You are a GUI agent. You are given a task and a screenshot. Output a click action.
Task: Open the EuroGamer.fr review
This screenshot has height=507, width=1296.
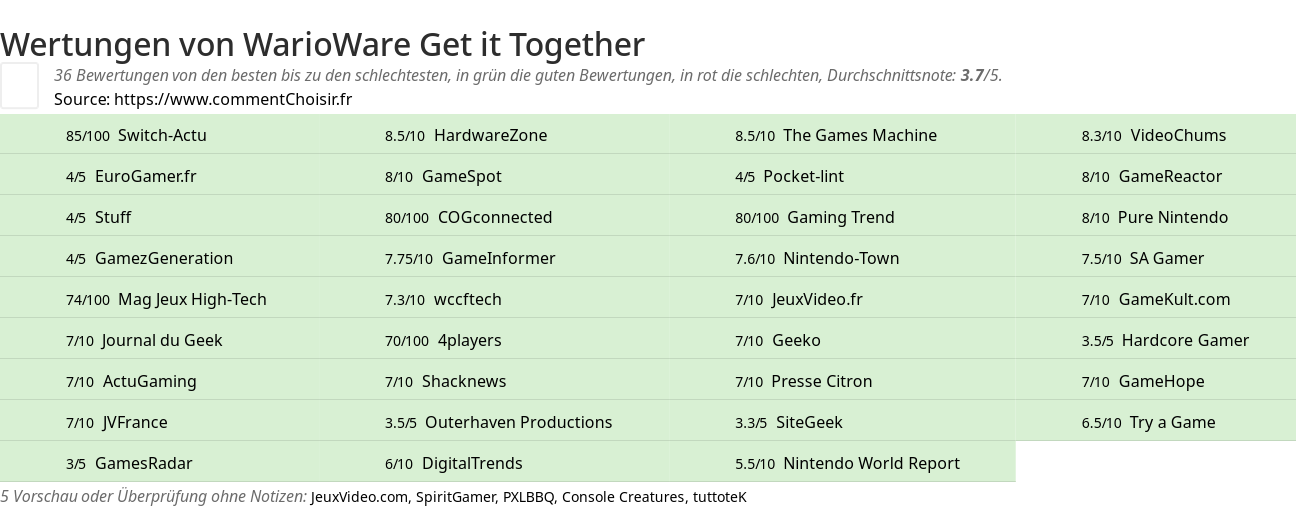click(131, 176)
